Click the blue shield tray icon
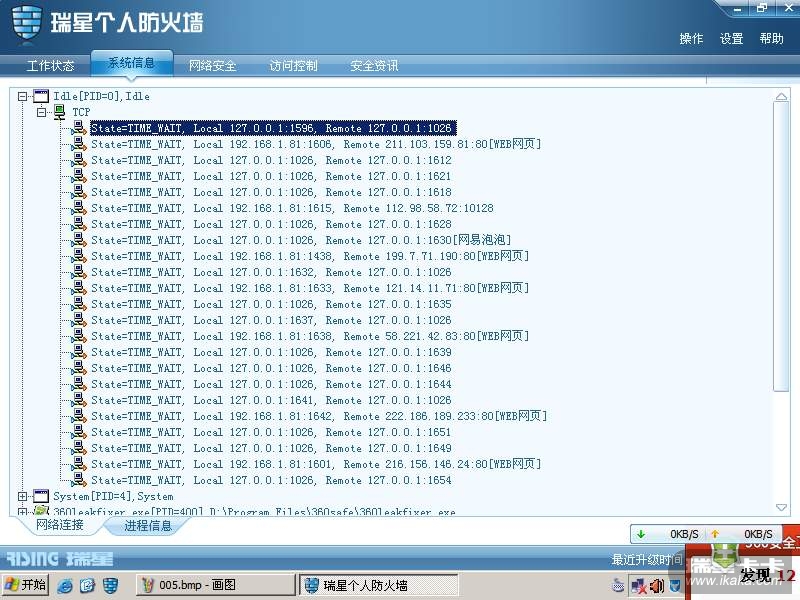The image size is (800, 600). click(674, 586)
